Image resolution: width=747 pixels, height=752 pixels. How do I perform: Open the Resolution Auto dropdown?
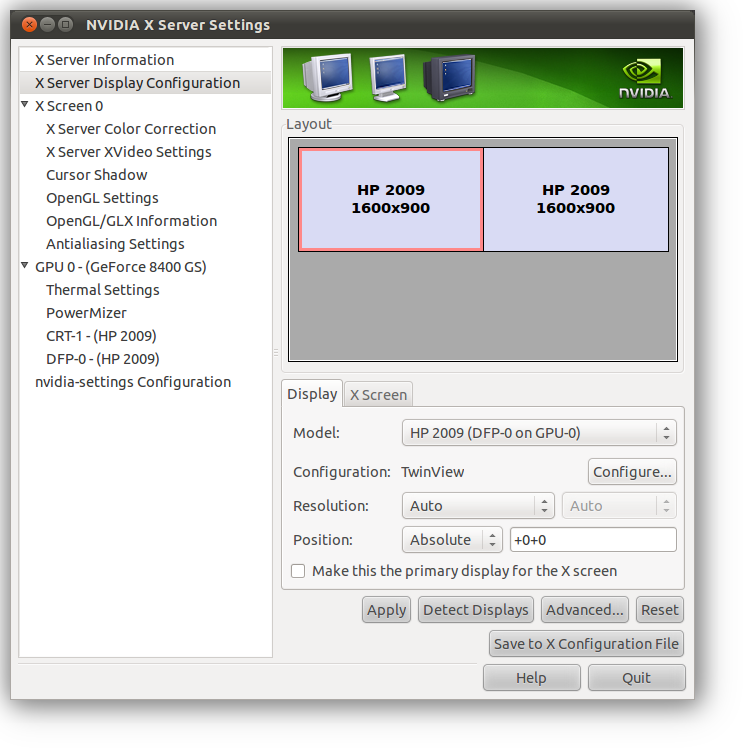tap(477, 506)
